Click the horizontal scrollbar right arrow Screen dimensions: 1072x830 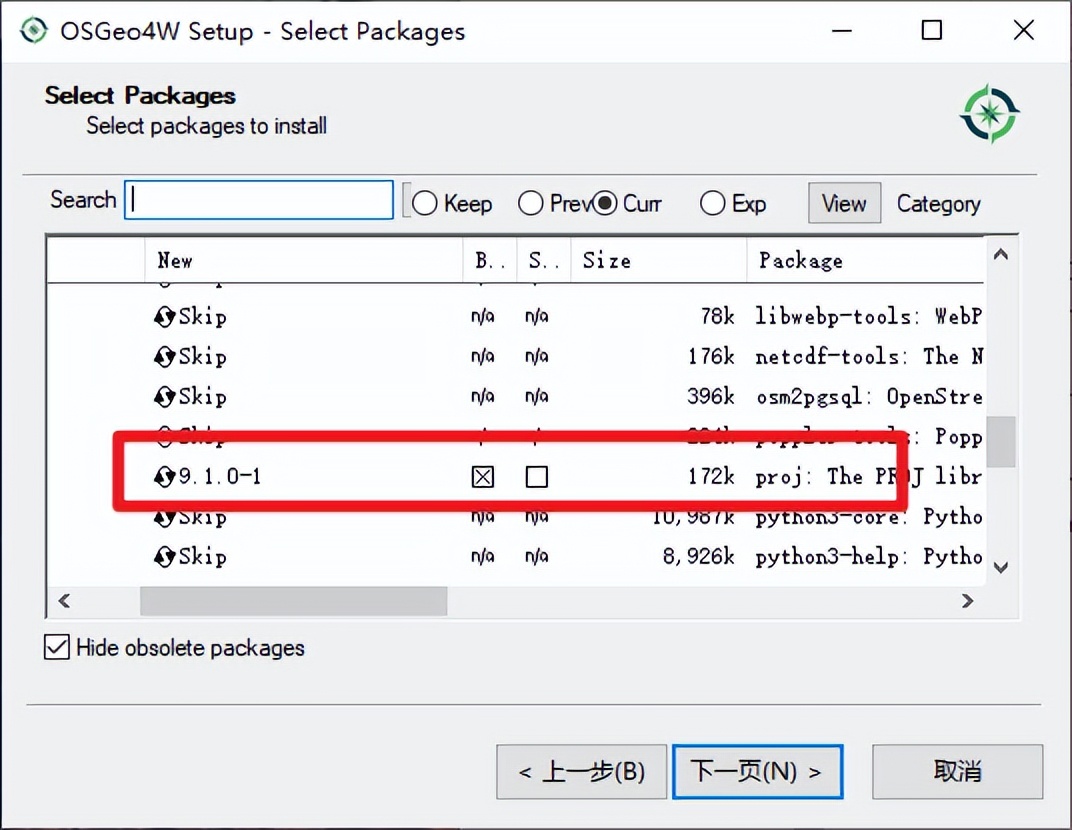967,601
